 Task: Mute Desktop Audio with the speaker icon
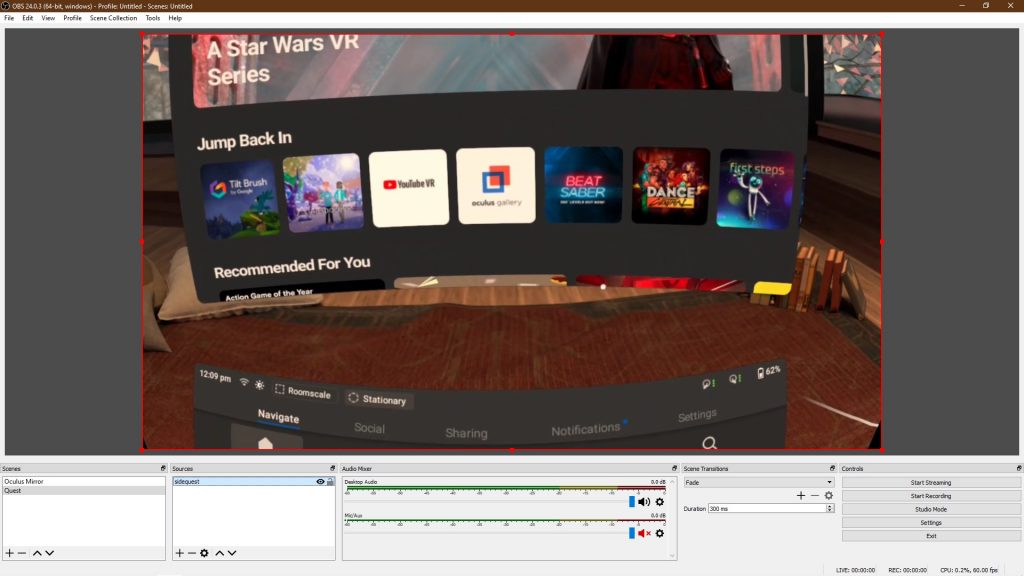point(644,502)
